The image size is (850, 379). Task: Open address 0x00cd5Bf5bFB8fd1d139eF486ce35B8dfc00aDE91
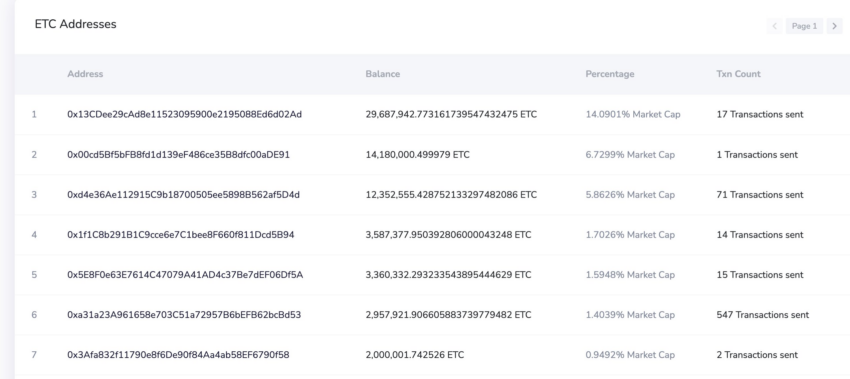pyautogui.click(x=178, y=155)
